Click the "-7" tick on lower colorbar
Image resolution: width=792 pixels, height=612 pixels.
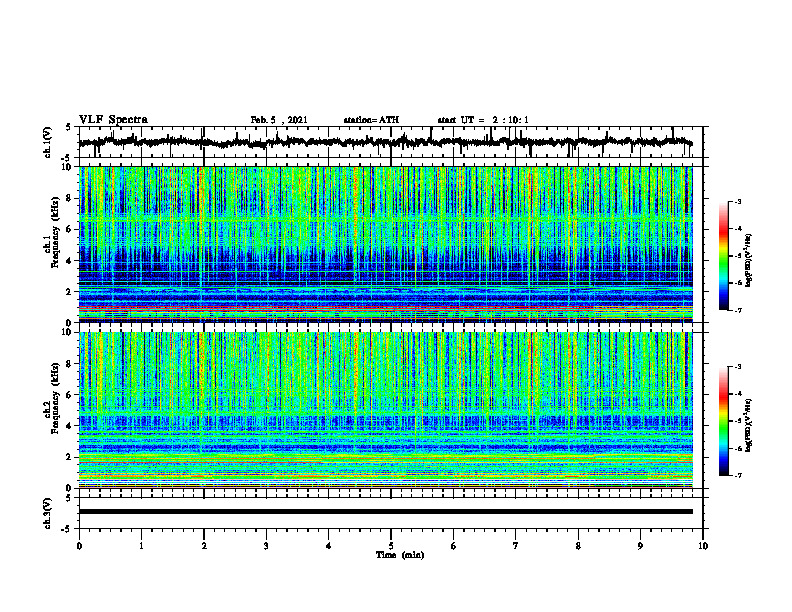tap(738, 475)
